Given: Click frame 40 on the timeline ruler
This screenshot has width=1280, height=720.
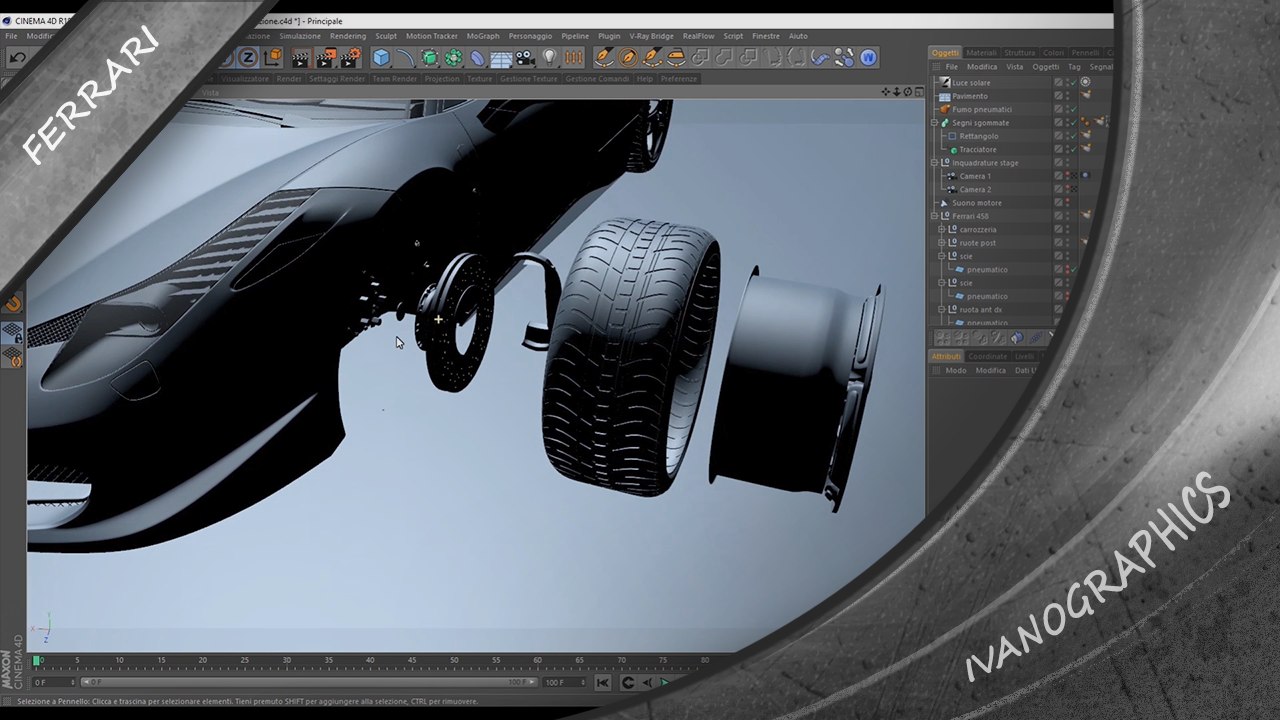Looking at the screenshot, I should (x=370, y=661).
